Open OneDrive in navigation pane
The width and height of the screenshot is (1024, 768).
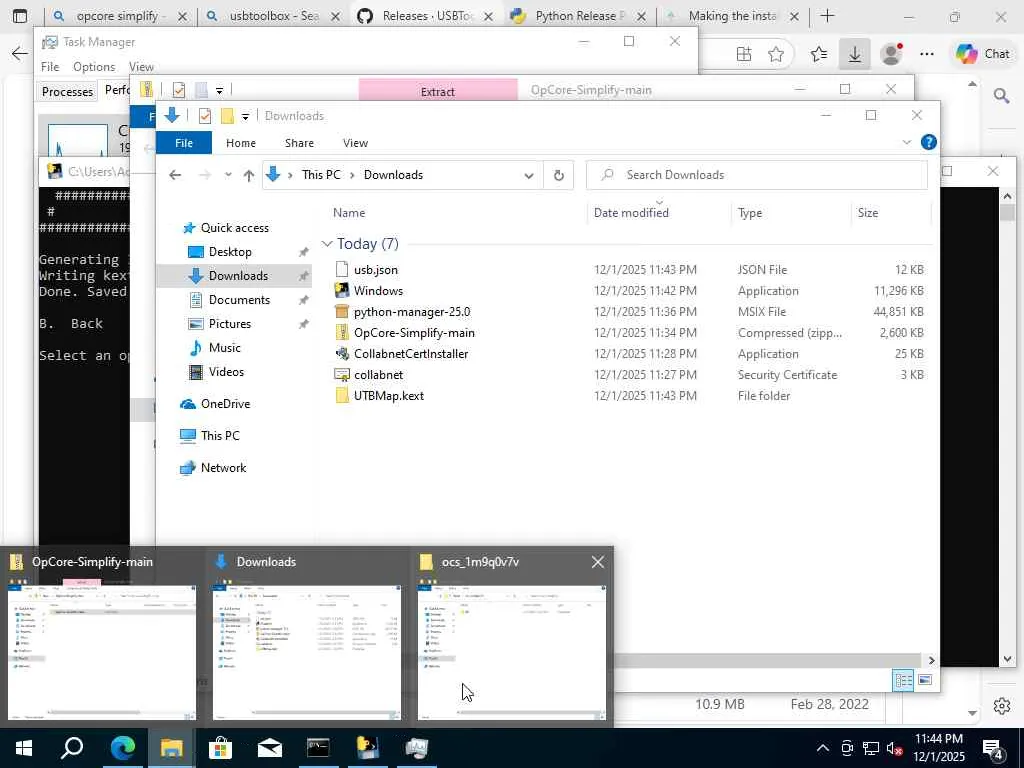coord(225,404)
